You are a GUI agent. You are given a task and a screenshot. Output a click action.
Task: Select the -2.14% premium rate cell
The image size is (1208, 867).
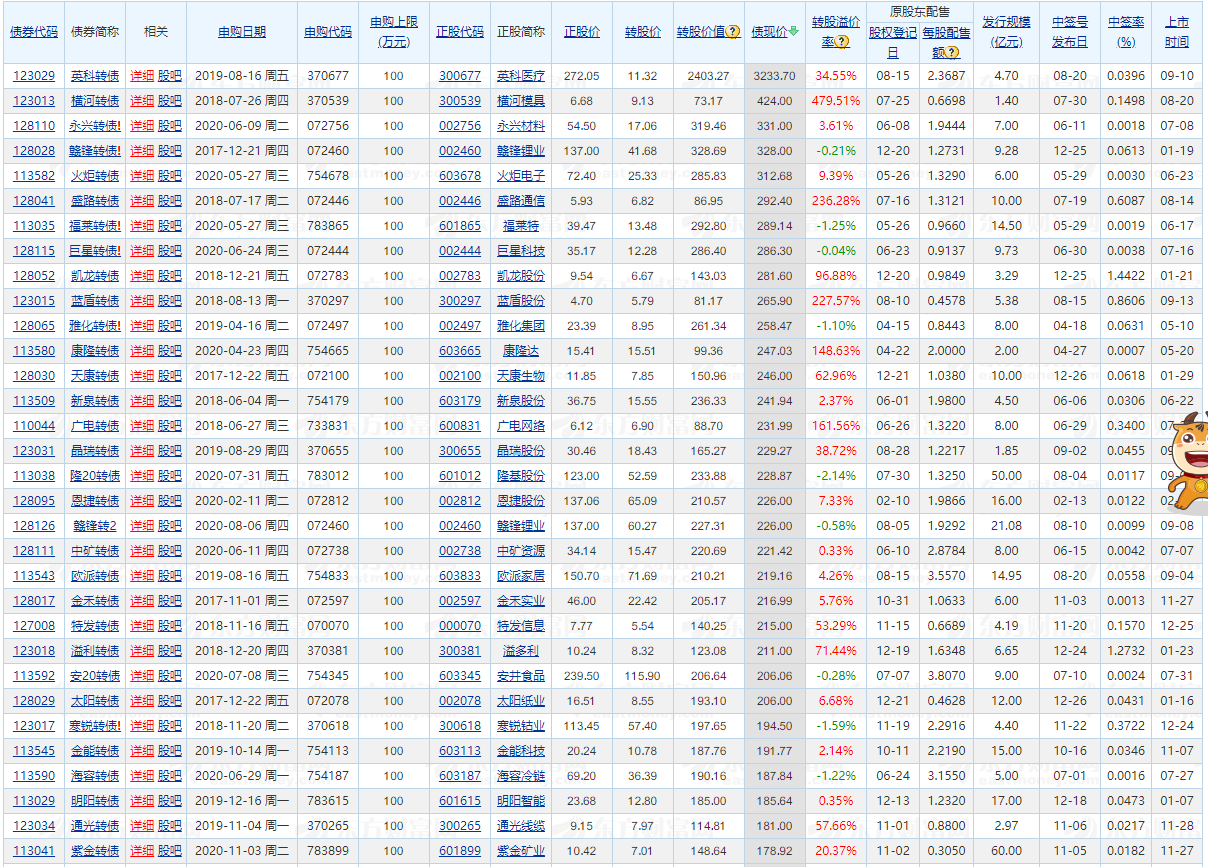tap(836, 476)
